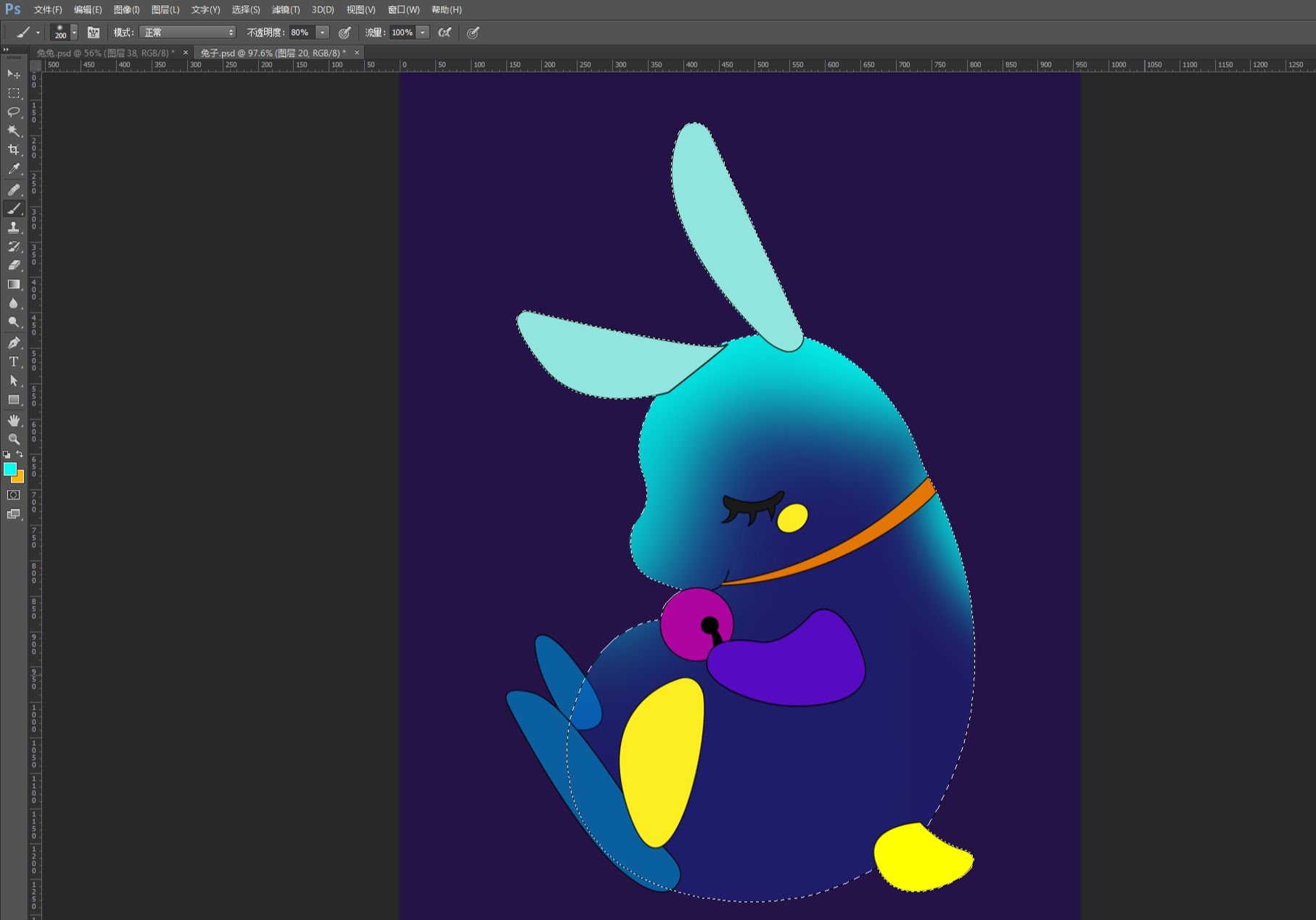
Task: Change the screen mode
Action: point(14,514)
